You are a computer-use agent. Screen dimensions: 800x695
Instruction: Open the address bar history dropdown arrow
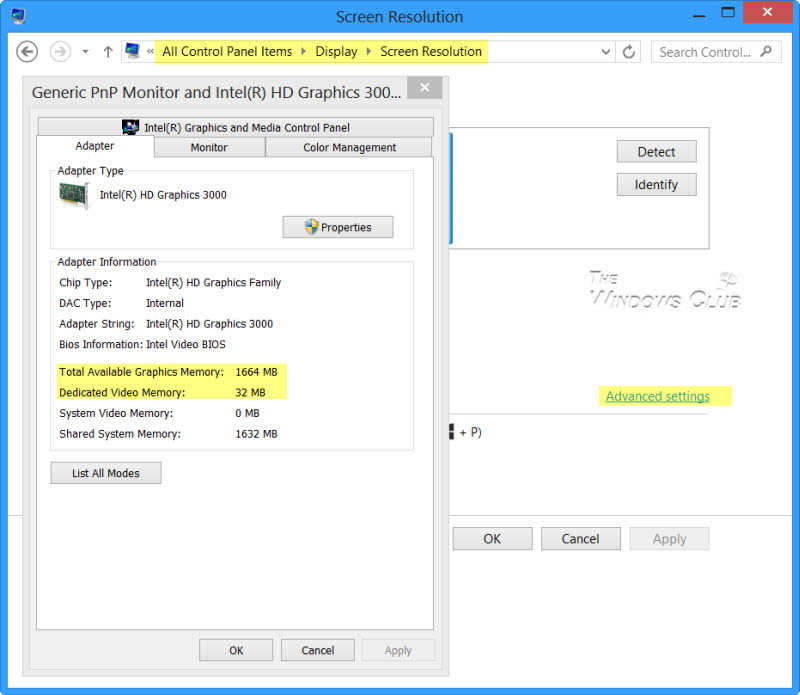(604, 51)
